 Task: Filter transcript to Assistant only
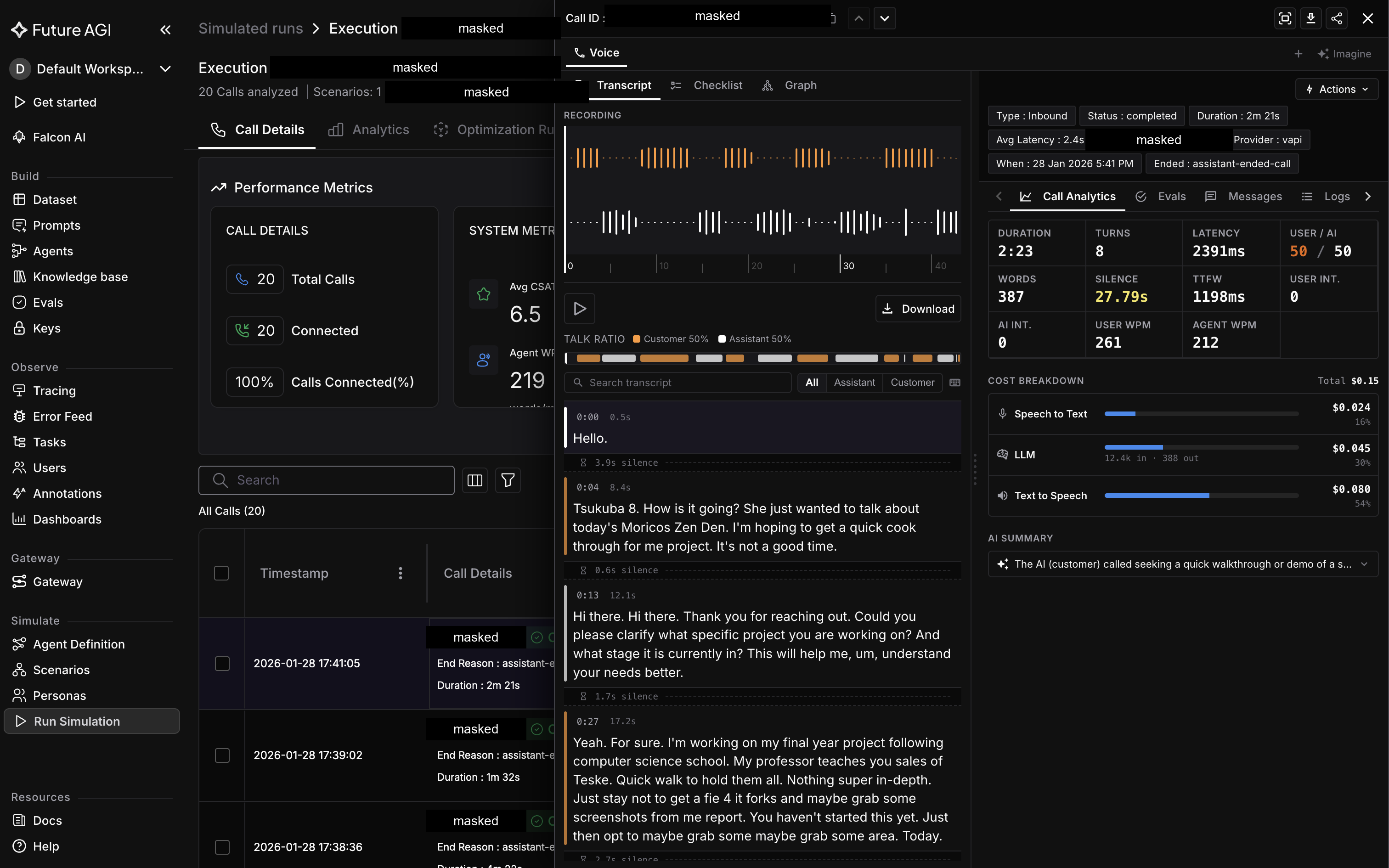pyautogui.click(x=854, y=383)
